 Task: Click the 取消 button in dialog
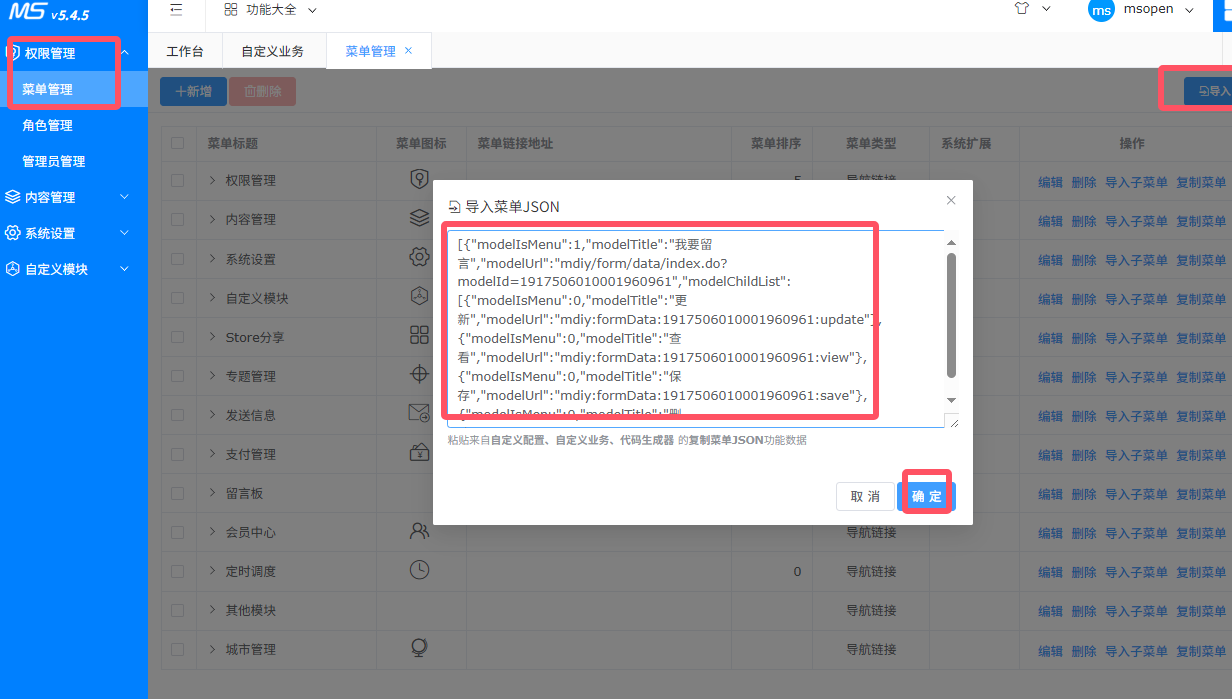(x=865, y=497)
